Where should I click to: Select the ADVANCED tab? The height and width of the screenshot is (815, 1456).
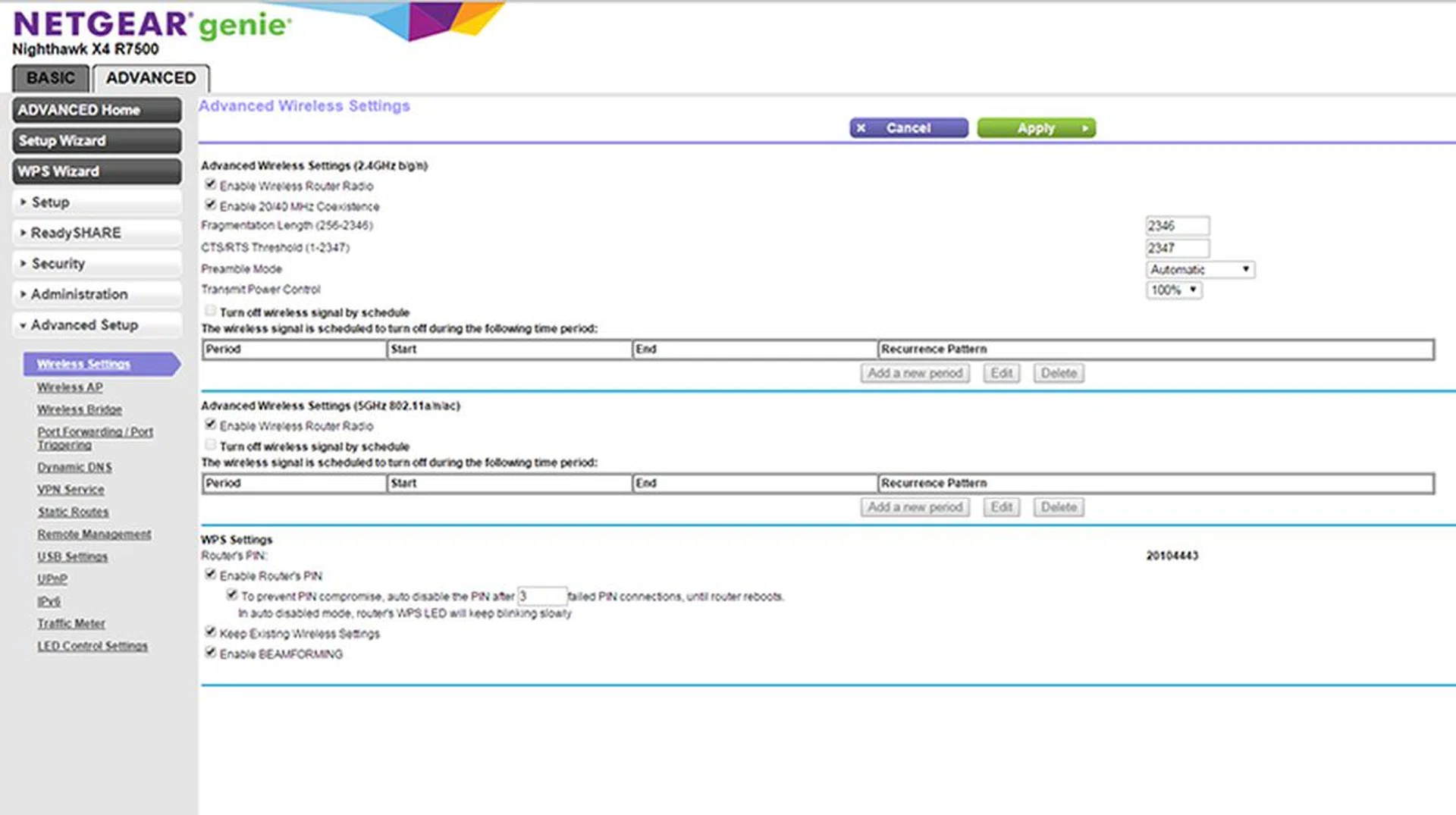[150, 78]
